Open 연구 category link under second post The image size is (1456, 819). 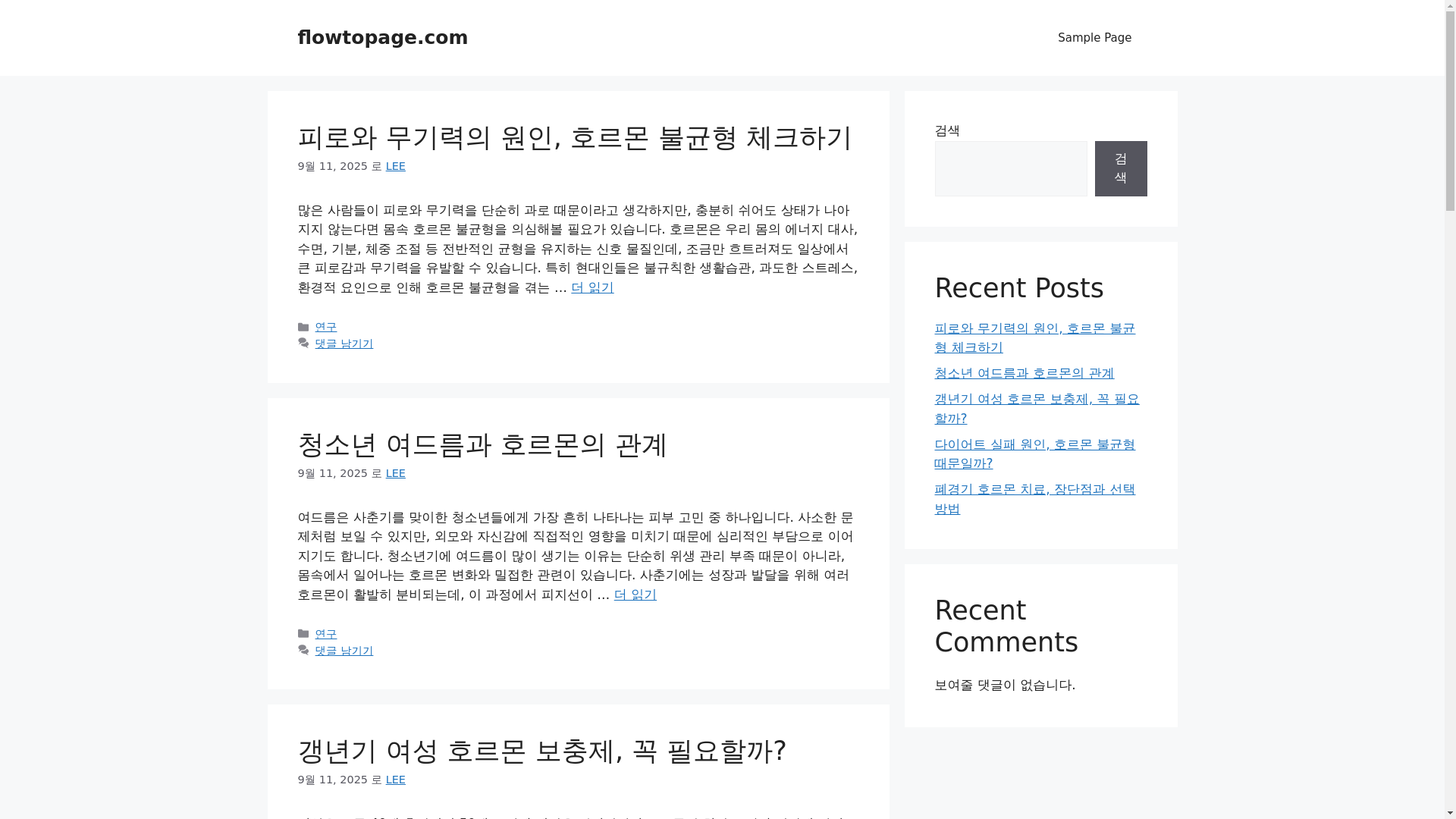point(326,634)
